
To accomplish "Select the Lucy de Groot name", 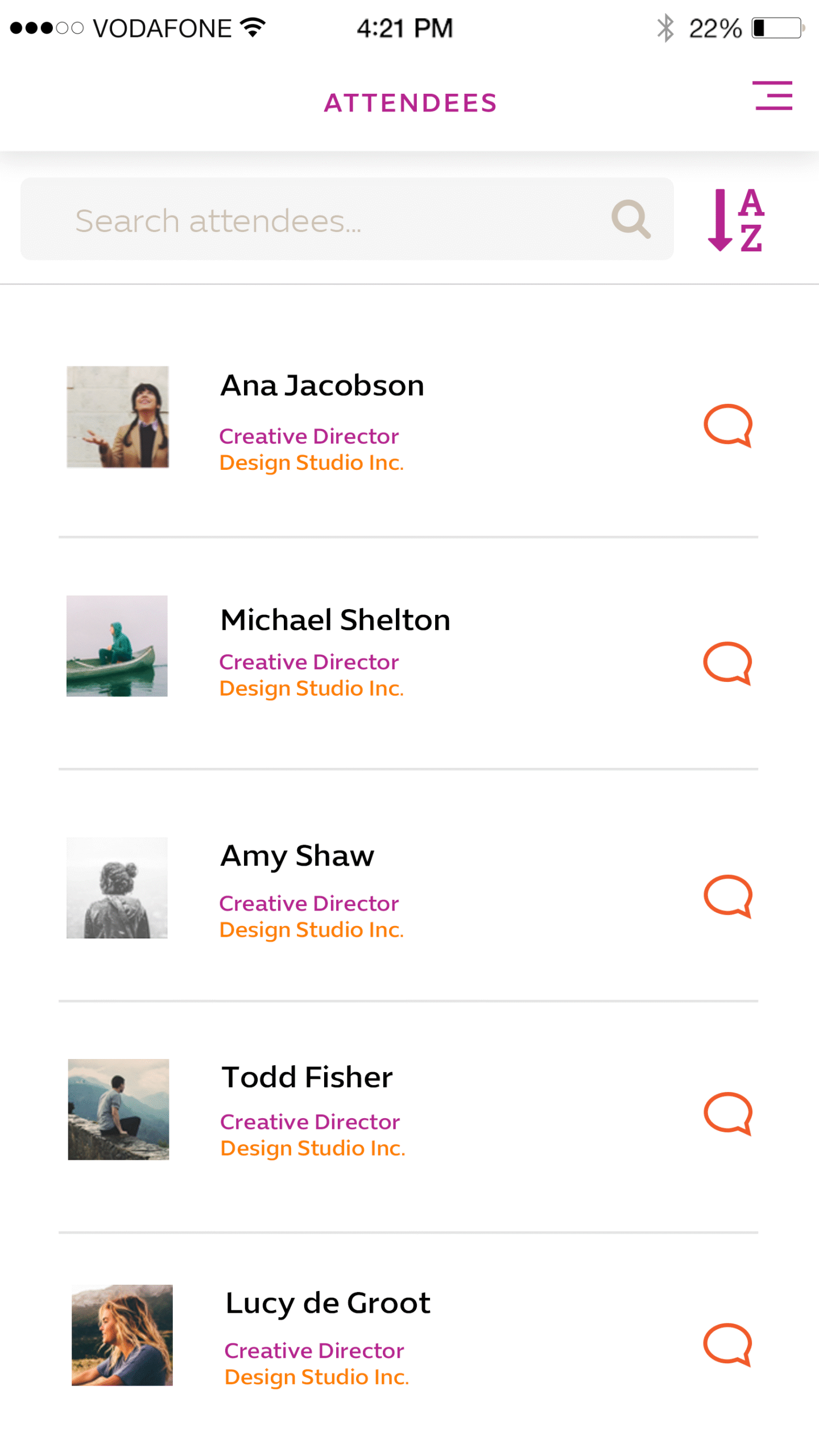I will 328,1303.
